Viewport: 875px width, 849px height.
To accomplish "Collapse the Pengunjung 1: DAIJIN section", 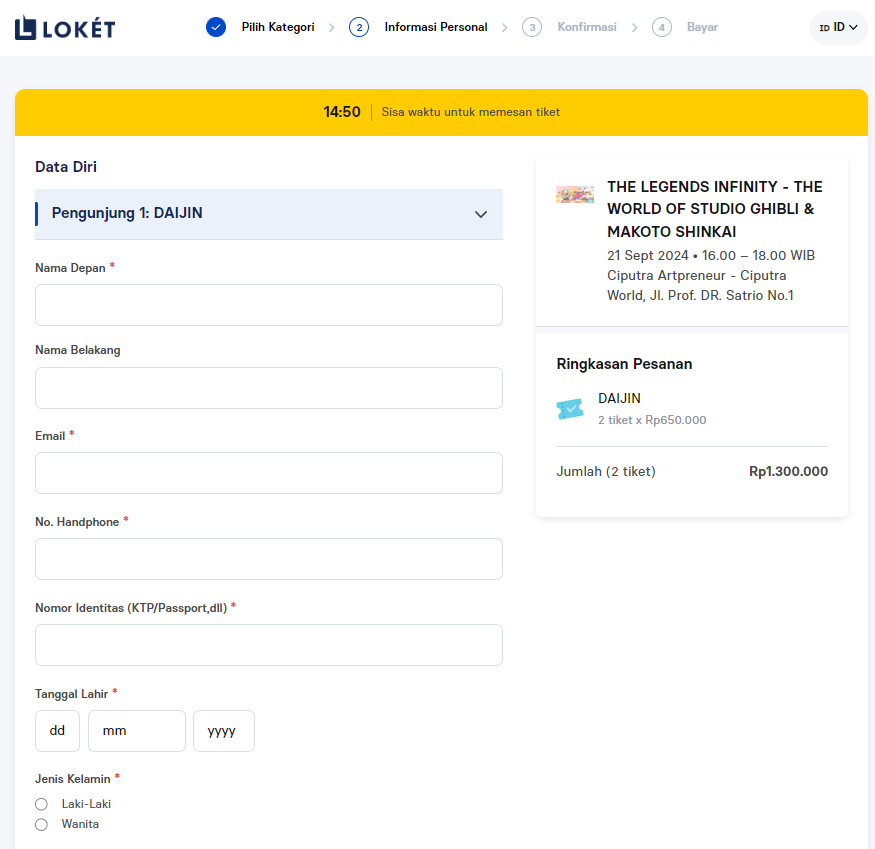I will (x=269, y=214).
